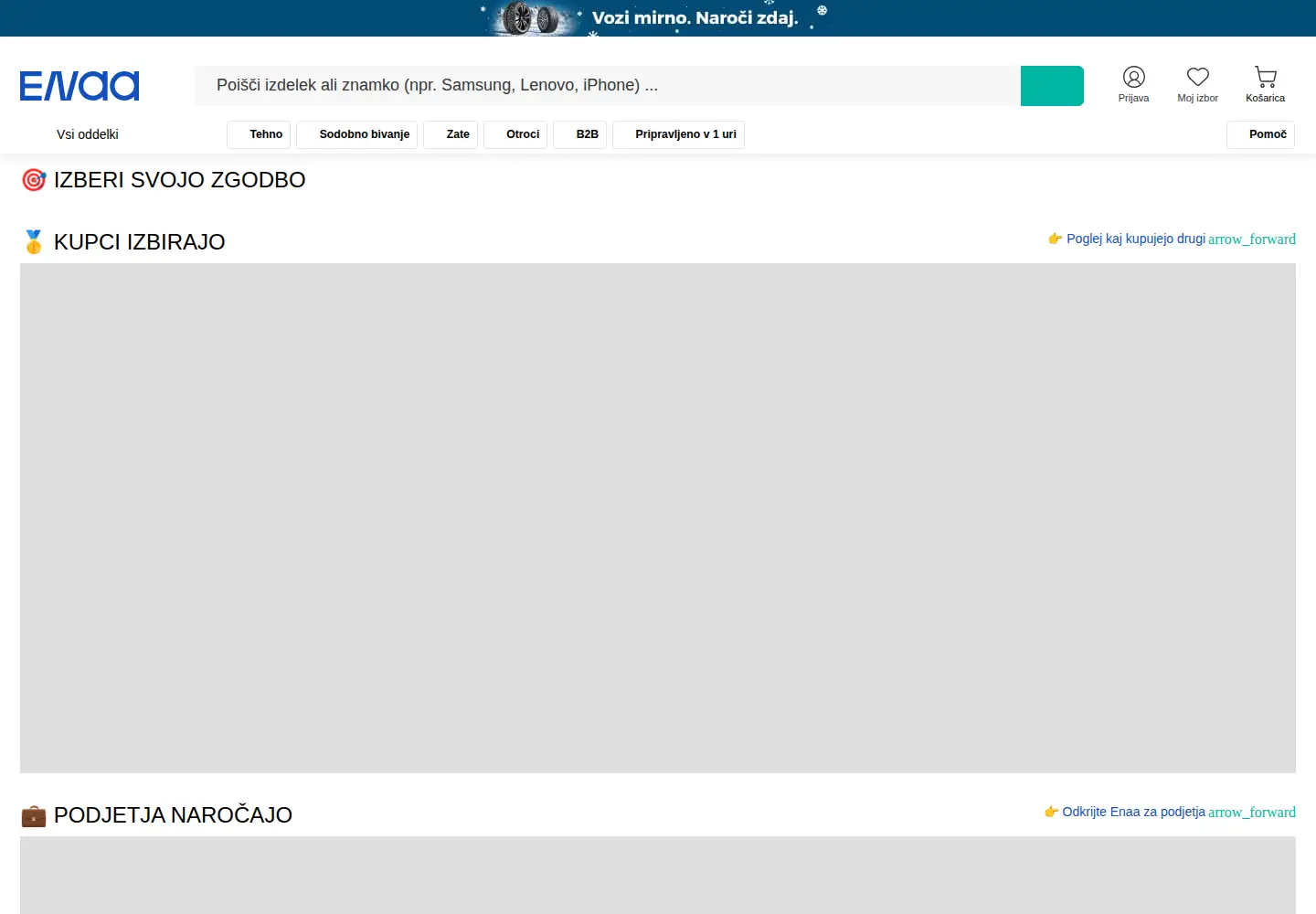Select the Tehno category
The image size is (1316, 914).
coord(259,134)
